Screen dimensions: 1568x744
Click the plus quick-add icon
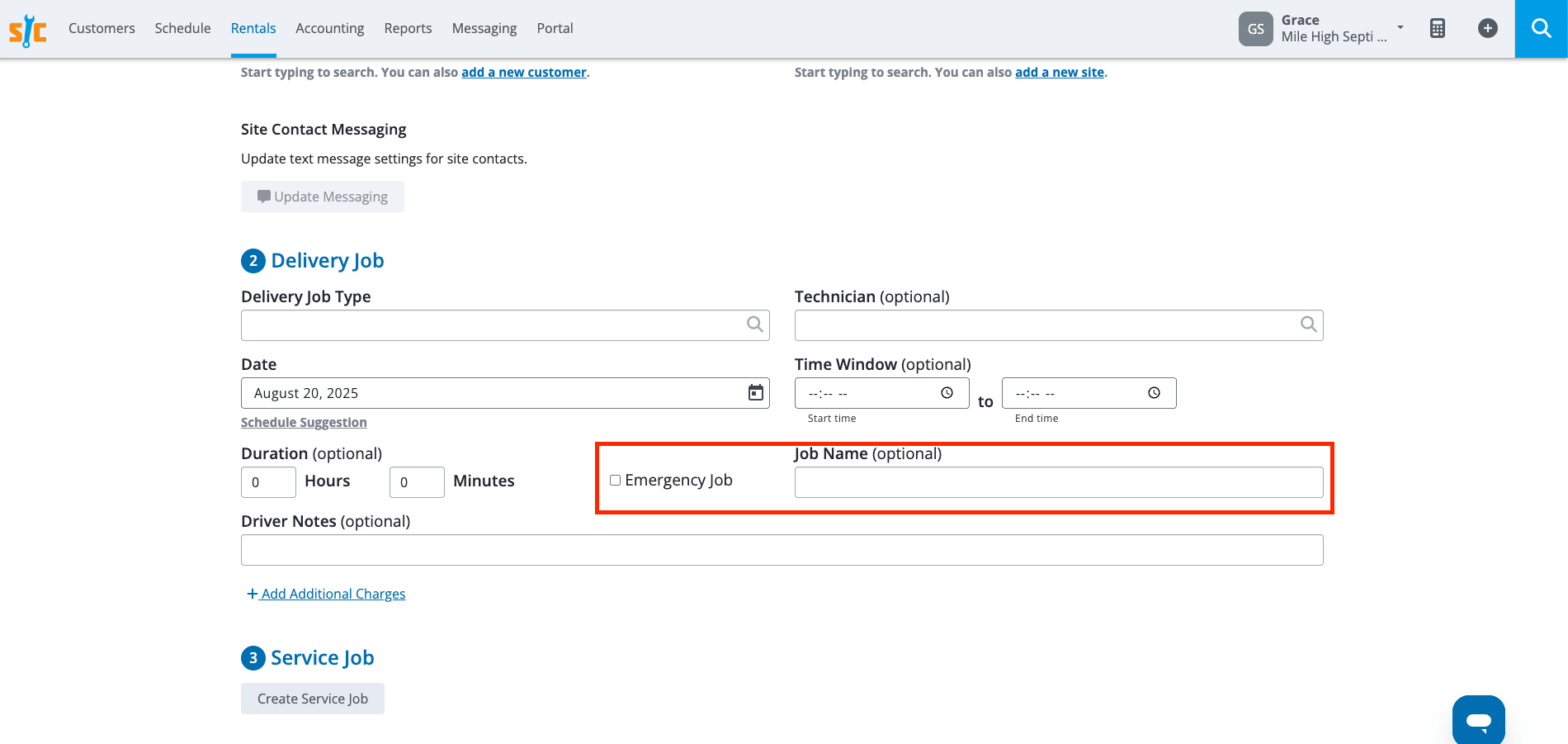1488,28
